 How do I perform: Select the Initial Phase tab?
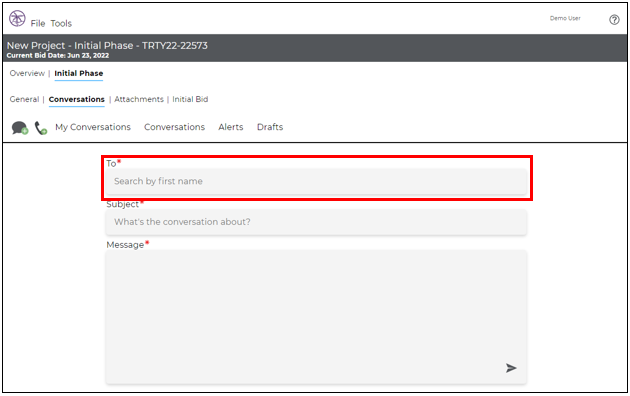(79, 73)
